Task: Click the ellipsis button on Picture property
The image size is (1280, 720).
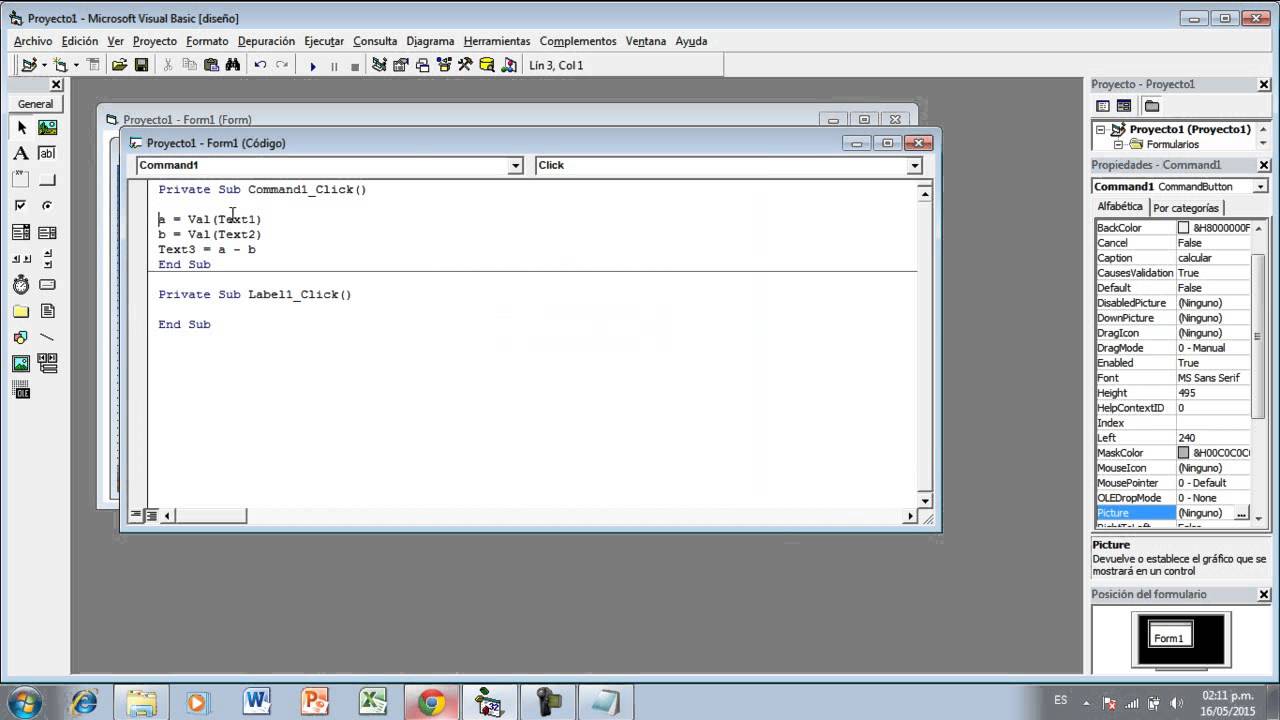Action: pos(1242,513)
